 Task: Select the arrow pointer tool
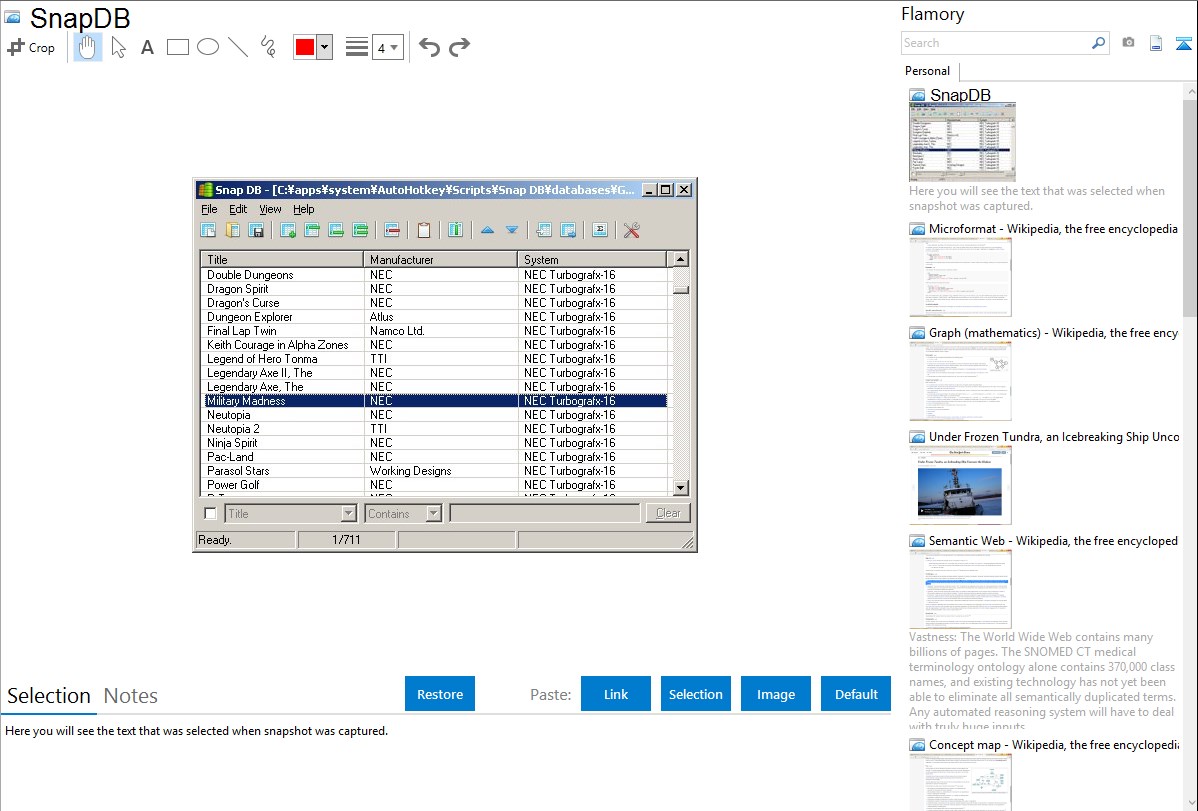click(x=119, y=47)
